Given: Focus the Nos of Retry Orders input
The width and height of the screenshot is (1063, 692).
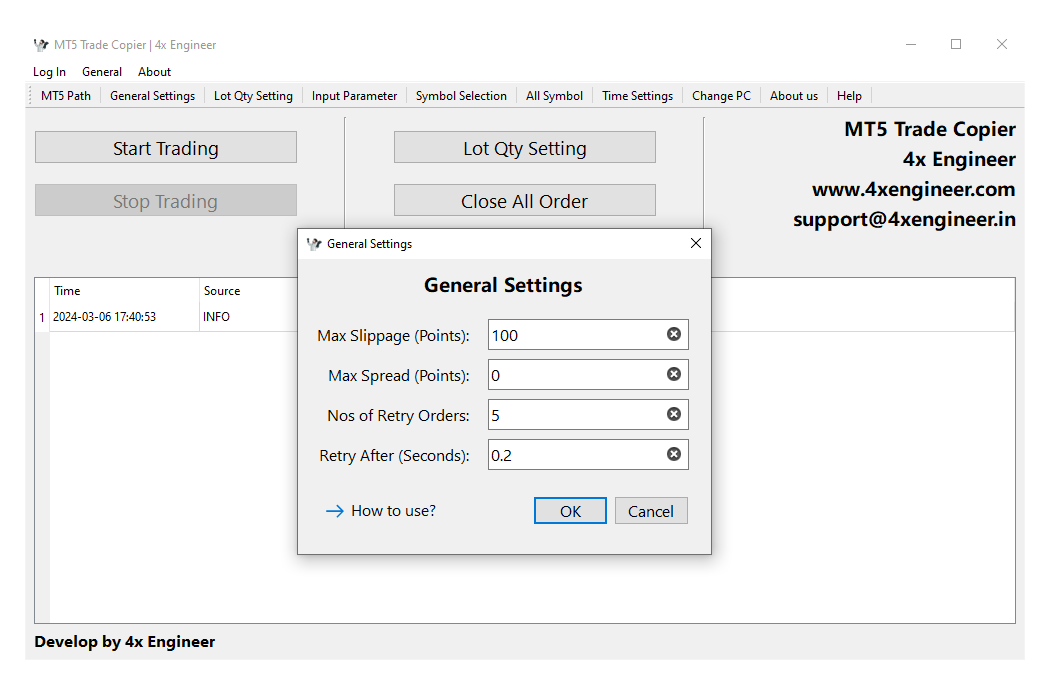Looking at the screenshot, I should [x=588, y=415].
